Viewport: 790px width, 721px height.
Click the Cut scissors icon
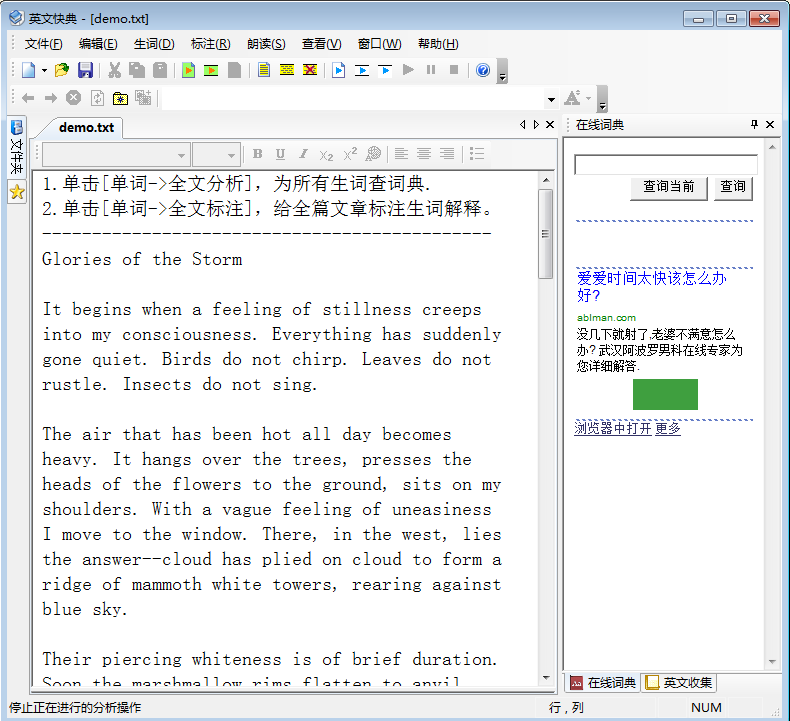point(114,70)
